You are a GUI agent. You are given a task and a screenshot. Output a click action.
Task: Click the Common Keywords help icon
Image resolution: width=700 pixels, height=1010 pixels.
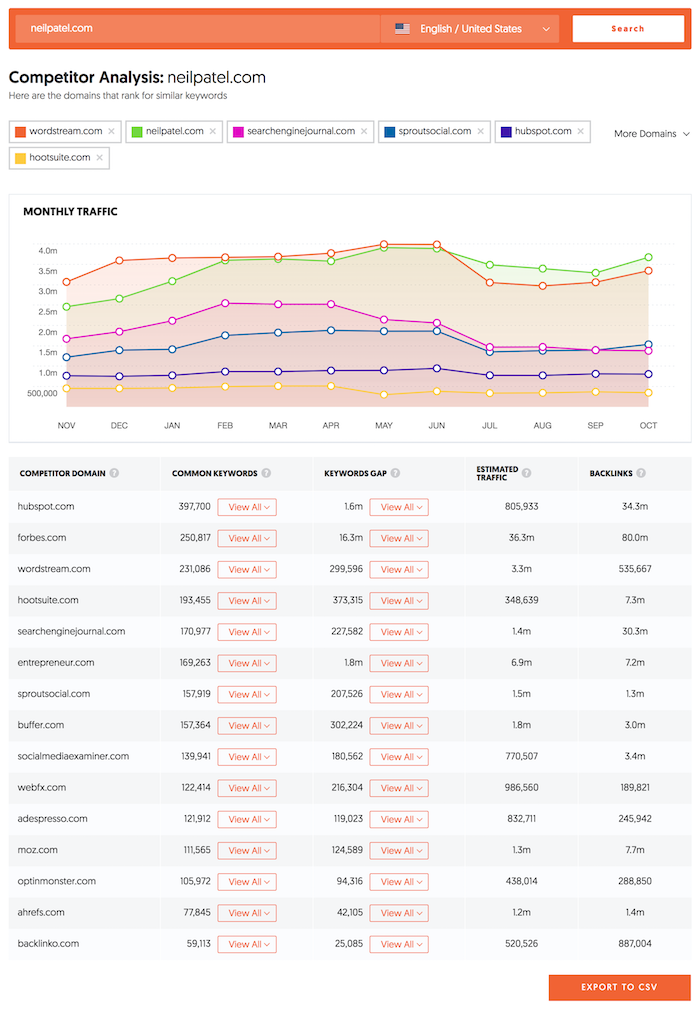click(266, 473)
